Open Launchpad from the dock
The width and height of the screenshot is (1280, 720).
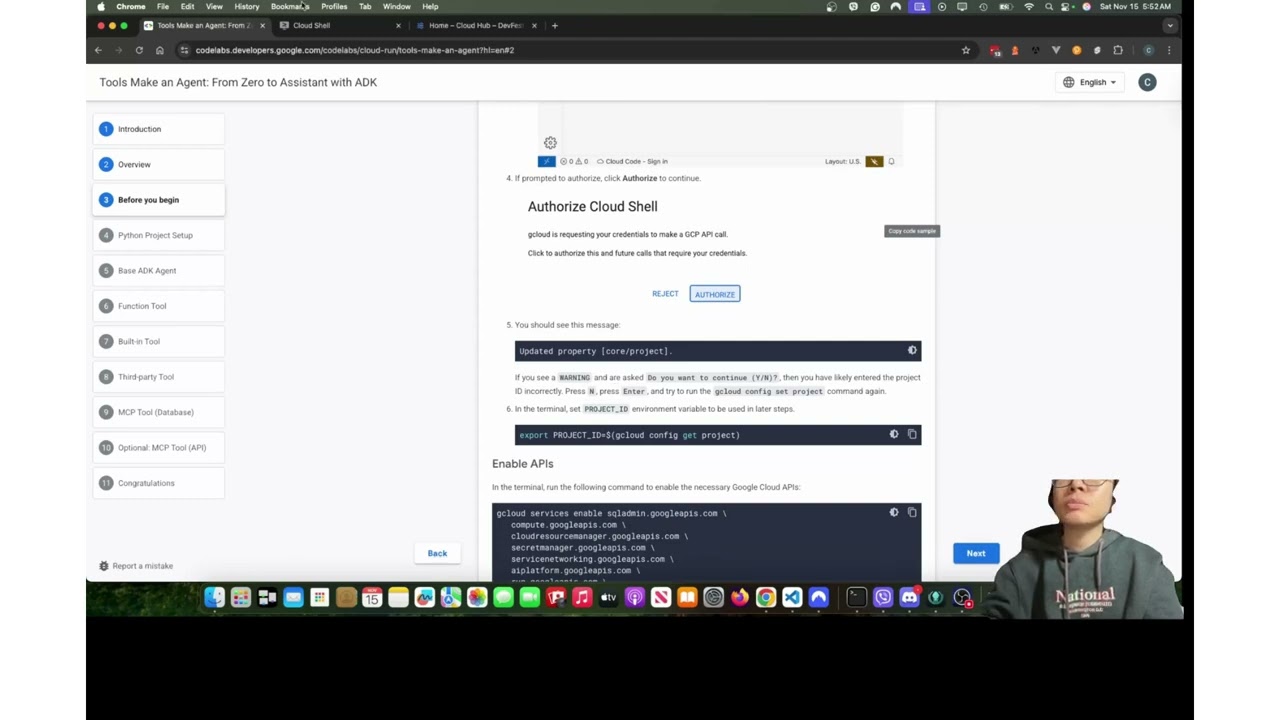coord(241,598)
